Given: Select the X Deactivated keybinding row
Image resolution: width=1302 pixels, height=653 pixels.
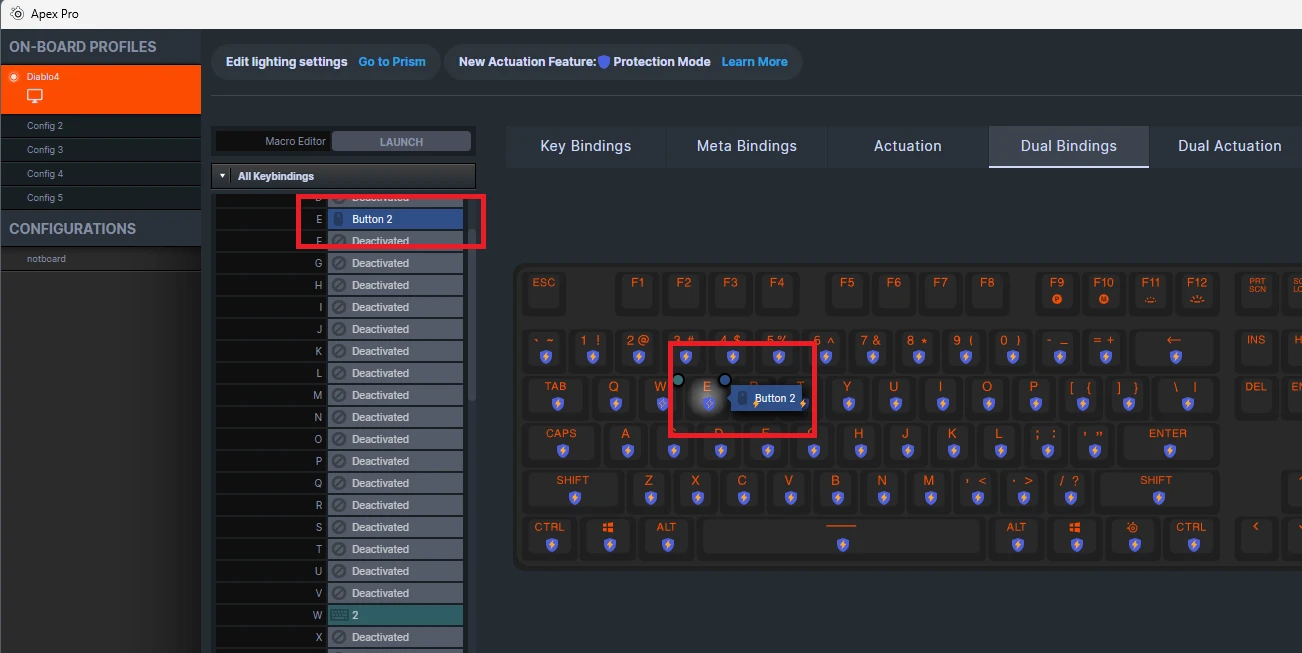Looking at the screenshot, I should (340, 637).
